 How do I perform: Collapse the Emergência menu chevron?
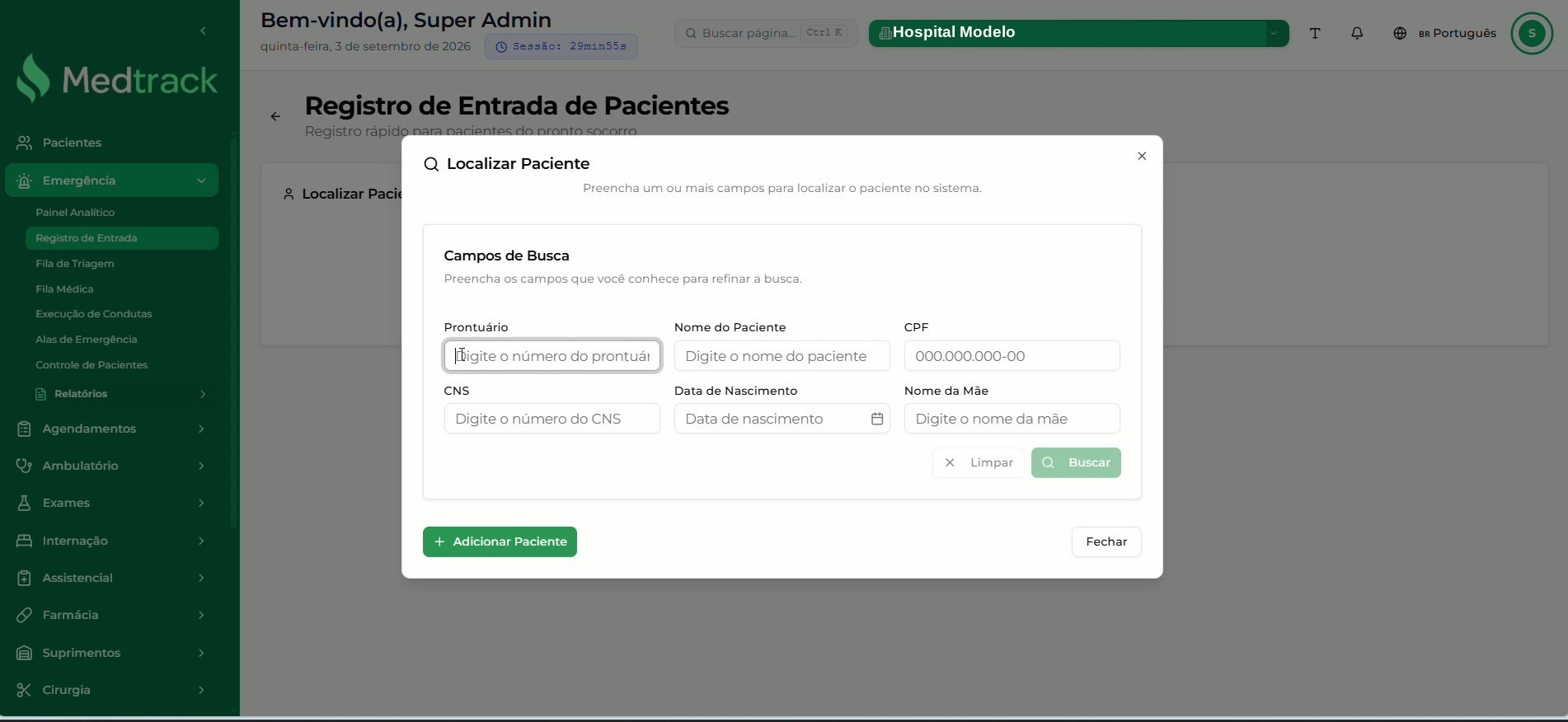tap(201, 180)
